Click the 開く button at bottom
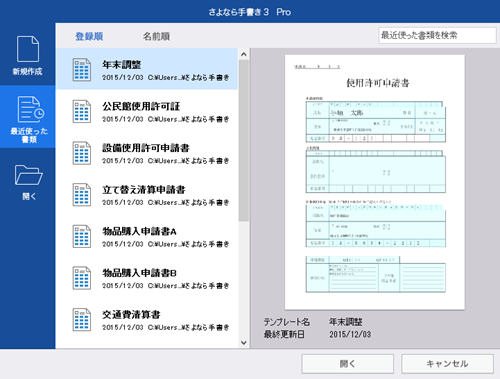The height and width of the screenshot is (379, 500). tap(348, 364)
